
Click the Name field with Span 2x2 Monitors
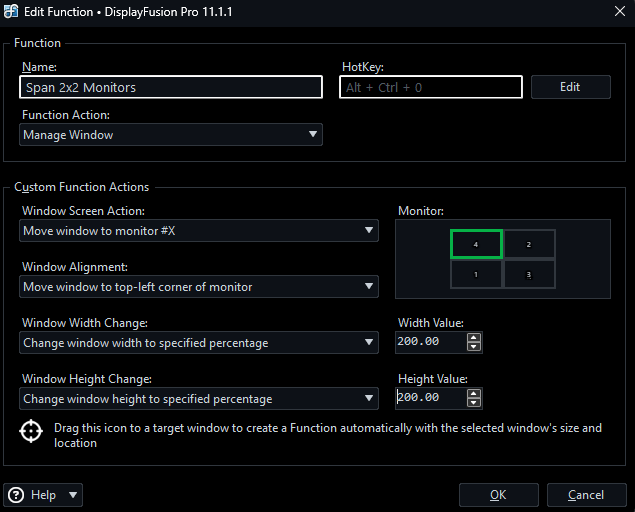pyautogui.click(x=171, y=87)
